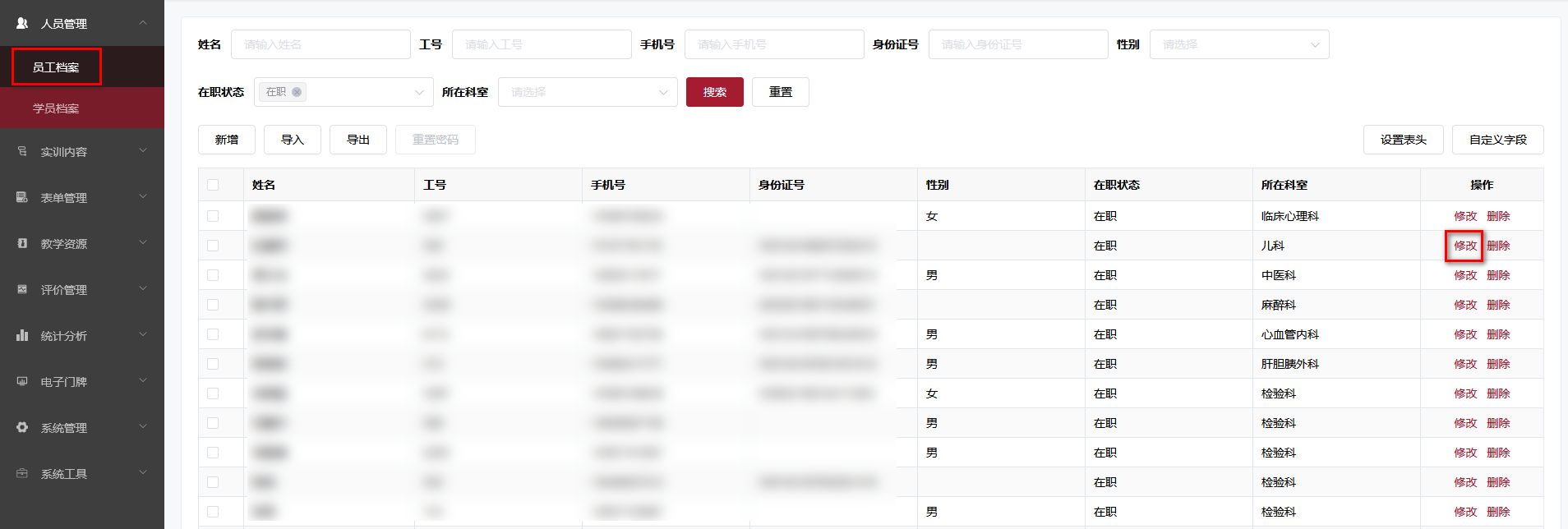1568x529 pixels.
Task: Expand the 电子门牌 menu chevron
Action: tap(143, 381)
